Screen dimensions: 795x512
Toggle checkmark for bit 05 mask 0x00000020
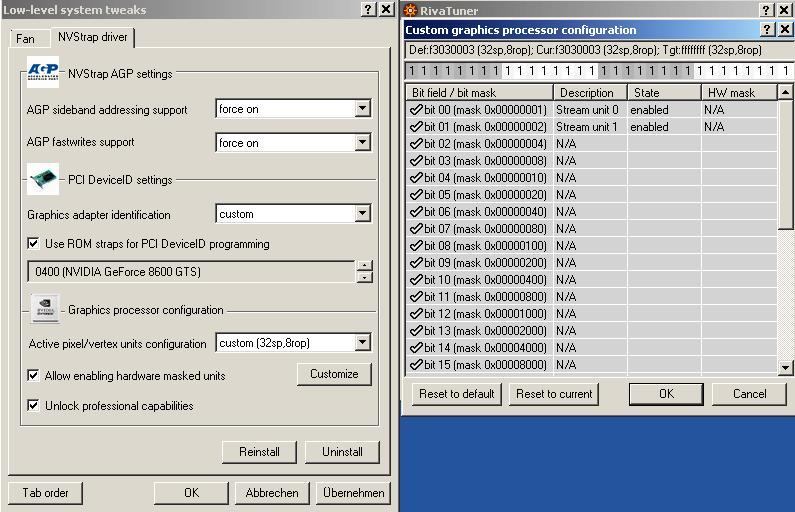click(x=416, y=195)
